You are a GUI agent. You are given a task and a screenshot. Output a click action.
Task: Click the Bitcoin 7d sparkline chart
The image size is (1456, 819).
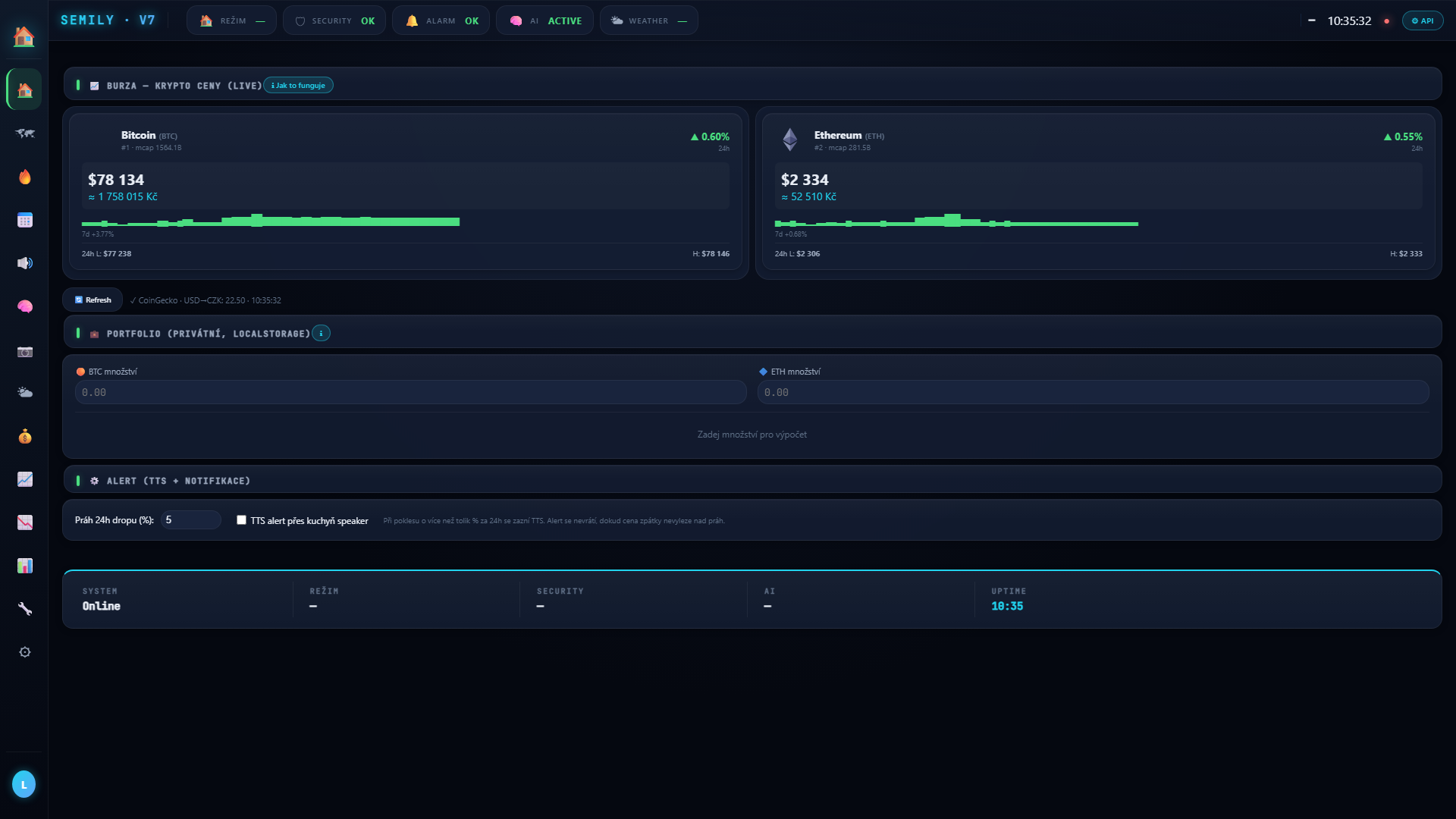click(x=271, y=221)
